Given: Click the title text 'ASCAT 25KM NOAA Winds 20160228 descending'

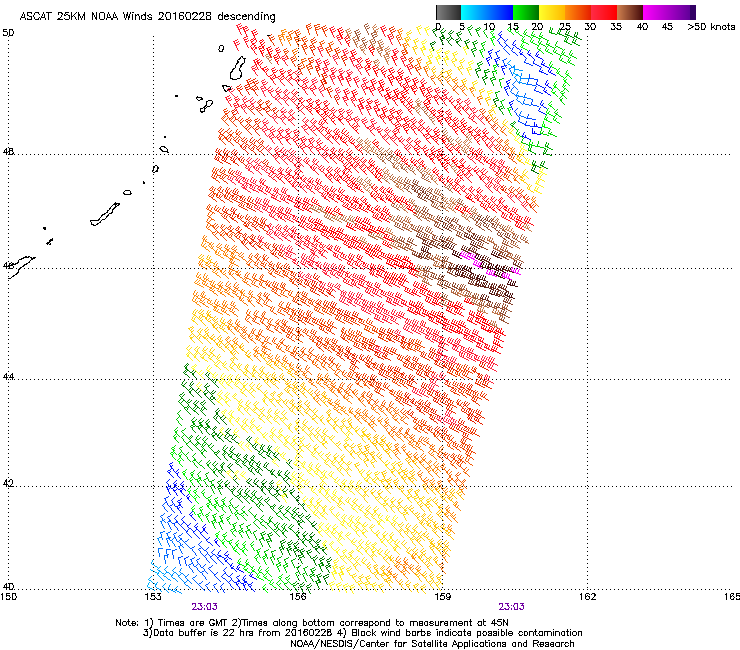Looking at the screenshot, I should click(x=147, y=16).
